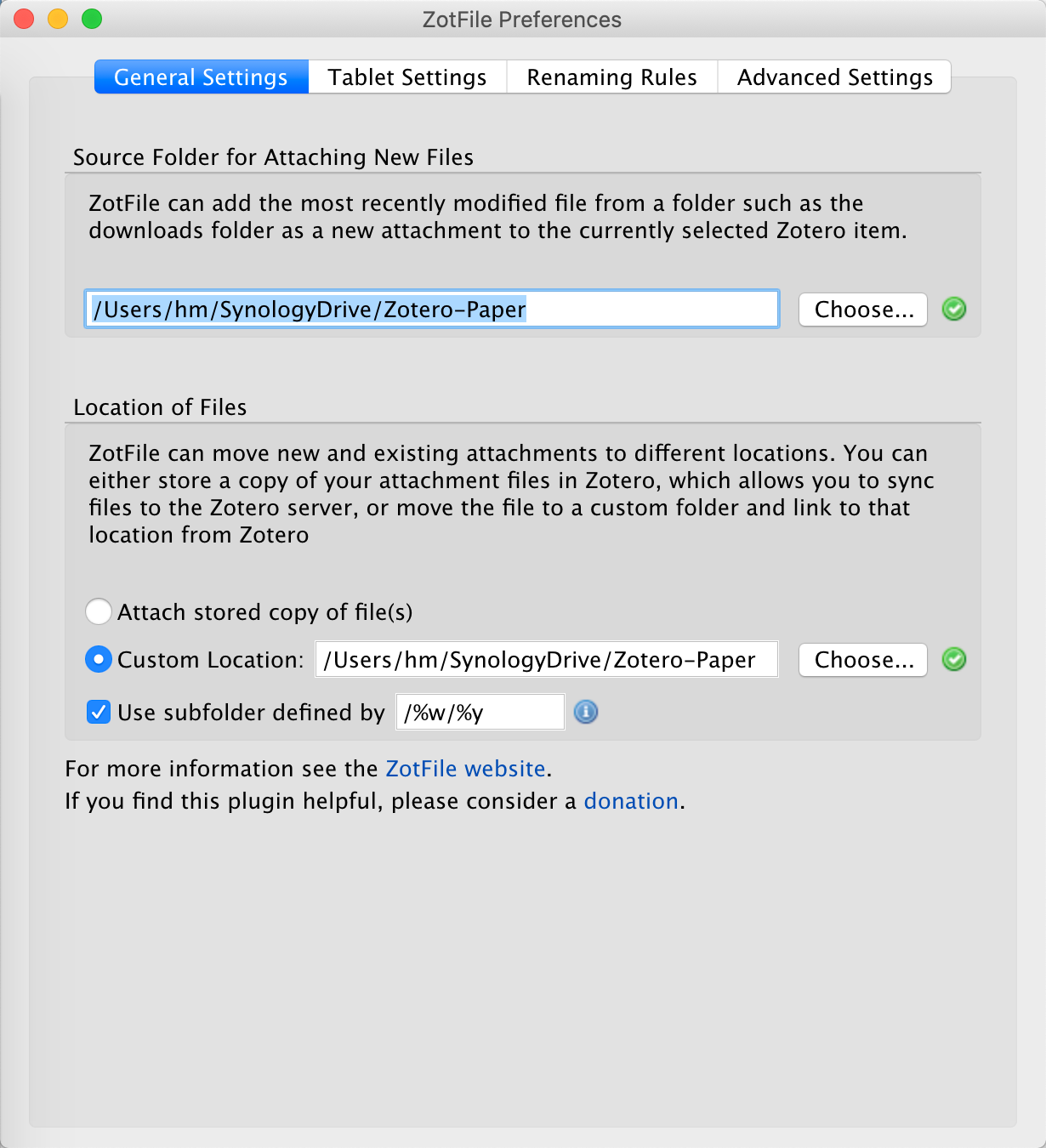Choose a folder for the custom location
Image resolution: width=1046 pixels, height=1148 pixels.
pos(863,659)
